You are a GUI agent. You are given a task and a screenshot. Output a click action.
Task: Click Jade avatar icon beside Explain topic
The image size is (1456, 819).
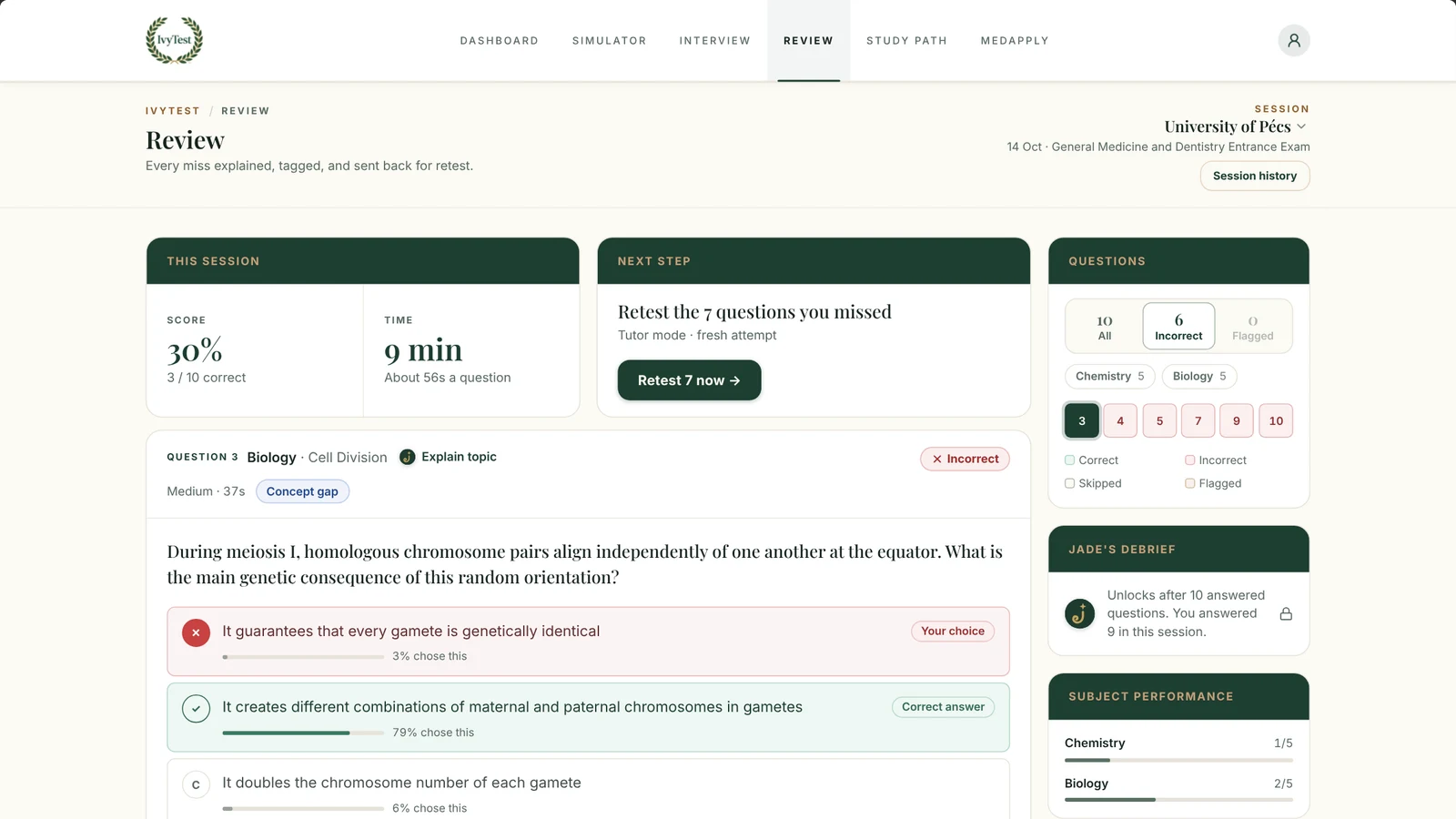[408, 457]
